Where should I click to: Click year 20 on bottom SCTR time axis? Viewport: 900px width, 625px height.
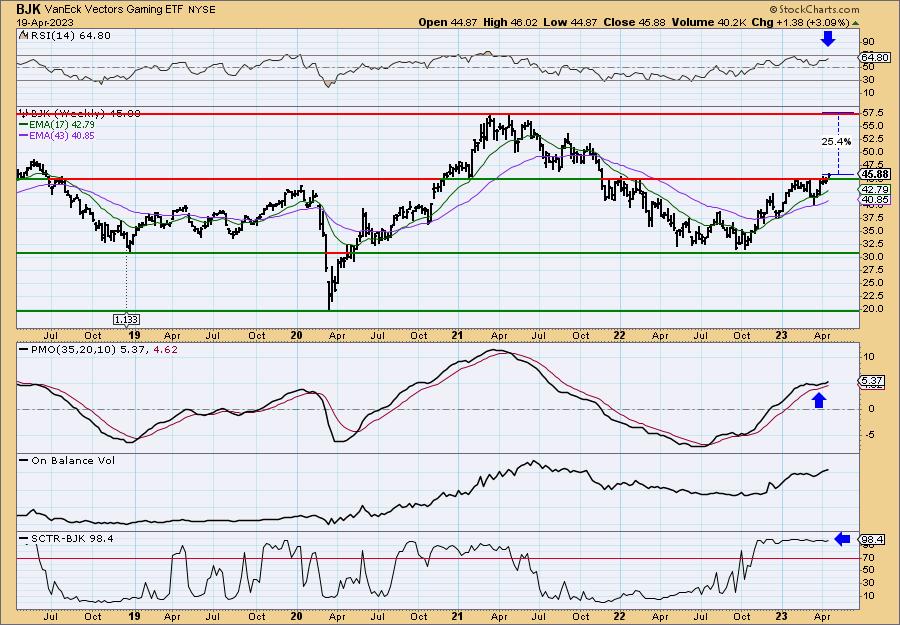click(x=296, y=617)
